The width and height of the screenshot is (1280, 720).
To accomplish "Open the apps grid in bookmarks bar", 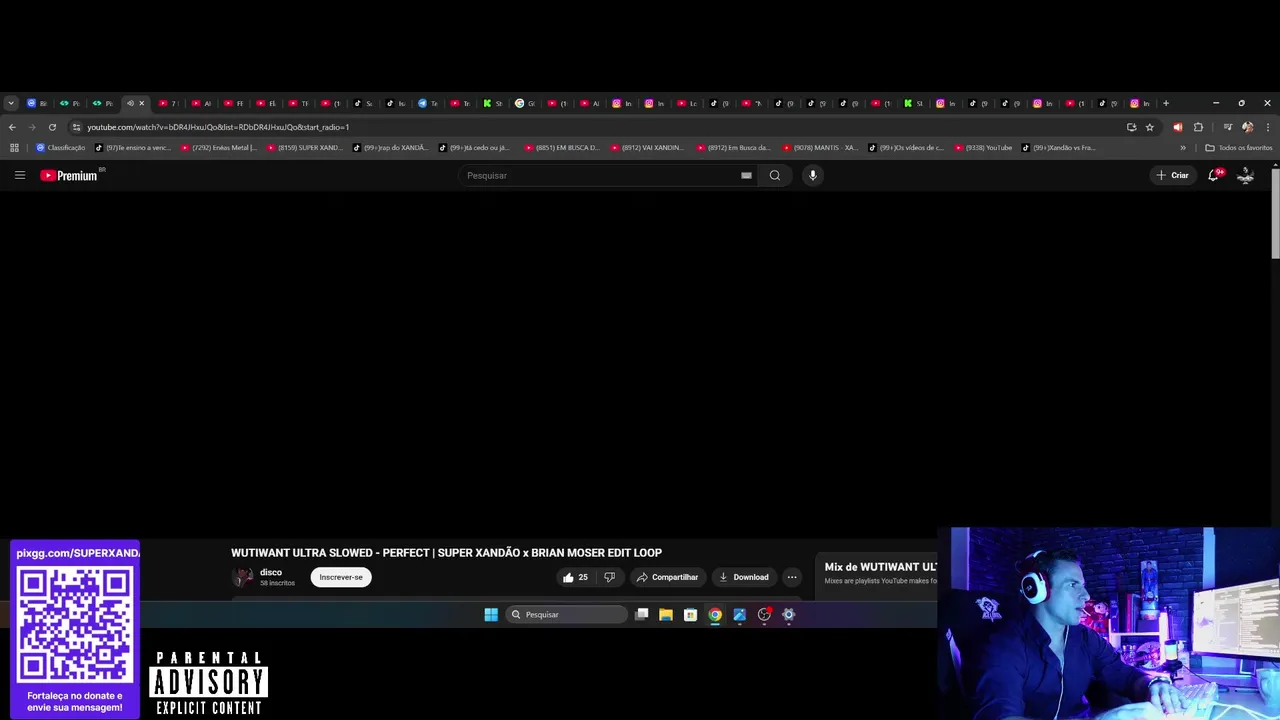I will pos(14,148).
